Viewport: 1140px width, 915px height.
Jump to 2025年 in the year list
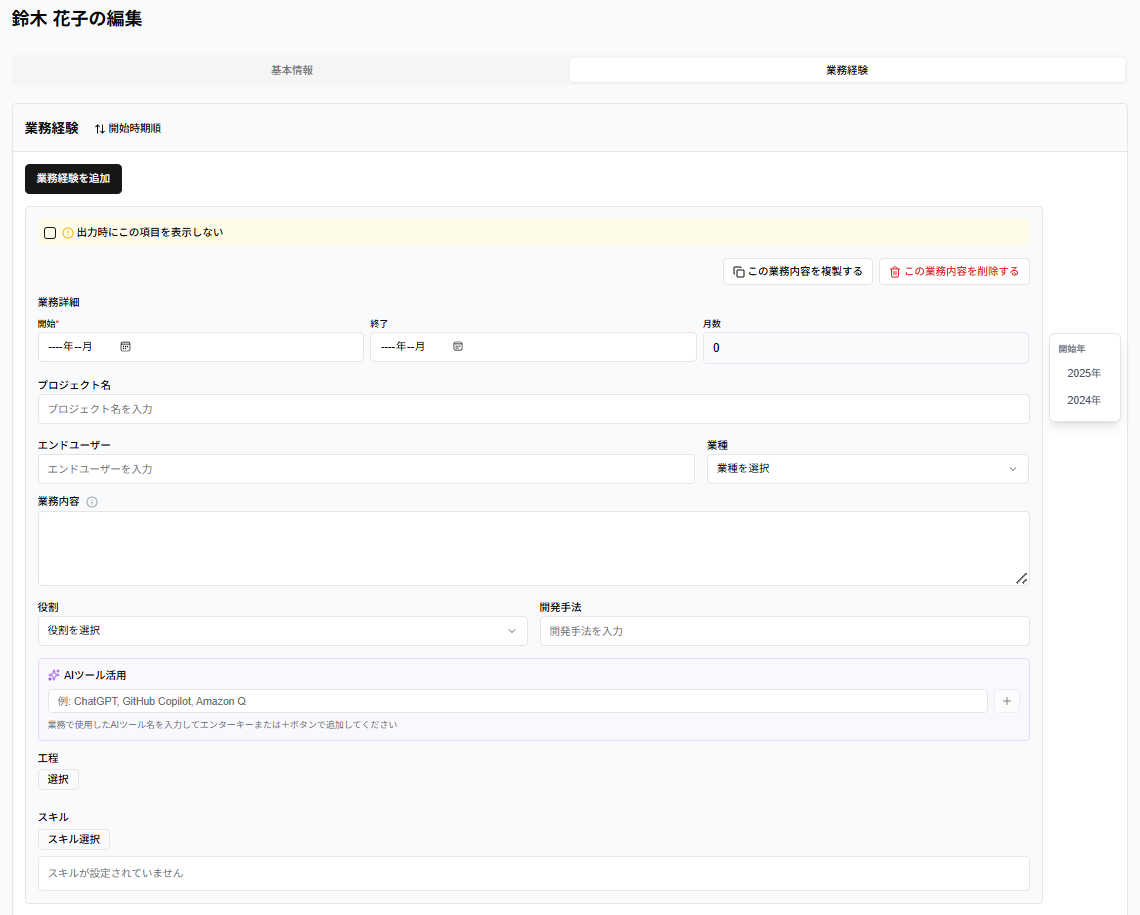[x=1084, y=373]
